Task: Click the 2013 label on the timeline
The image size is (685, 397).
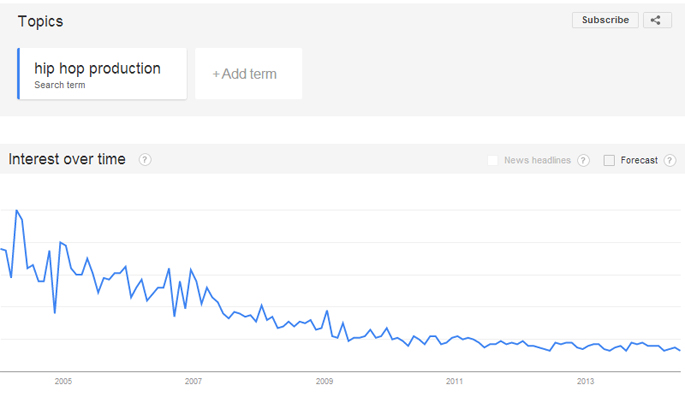Action: click(x=585, y=381)
